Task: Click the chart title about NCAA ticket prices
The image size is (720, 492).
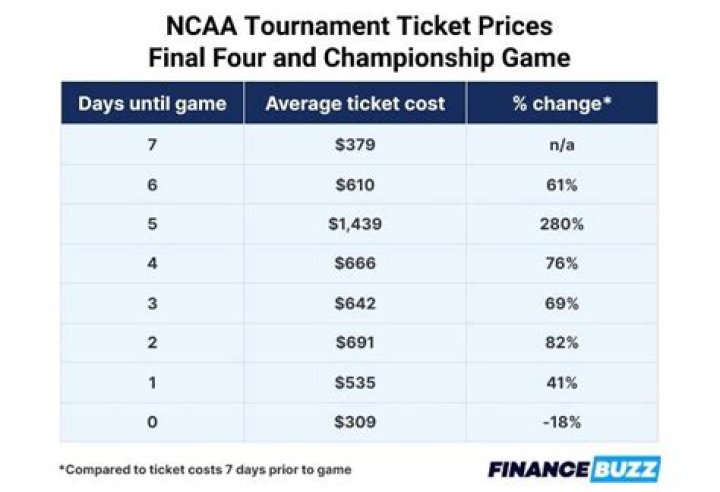Action: coord(359,39)
